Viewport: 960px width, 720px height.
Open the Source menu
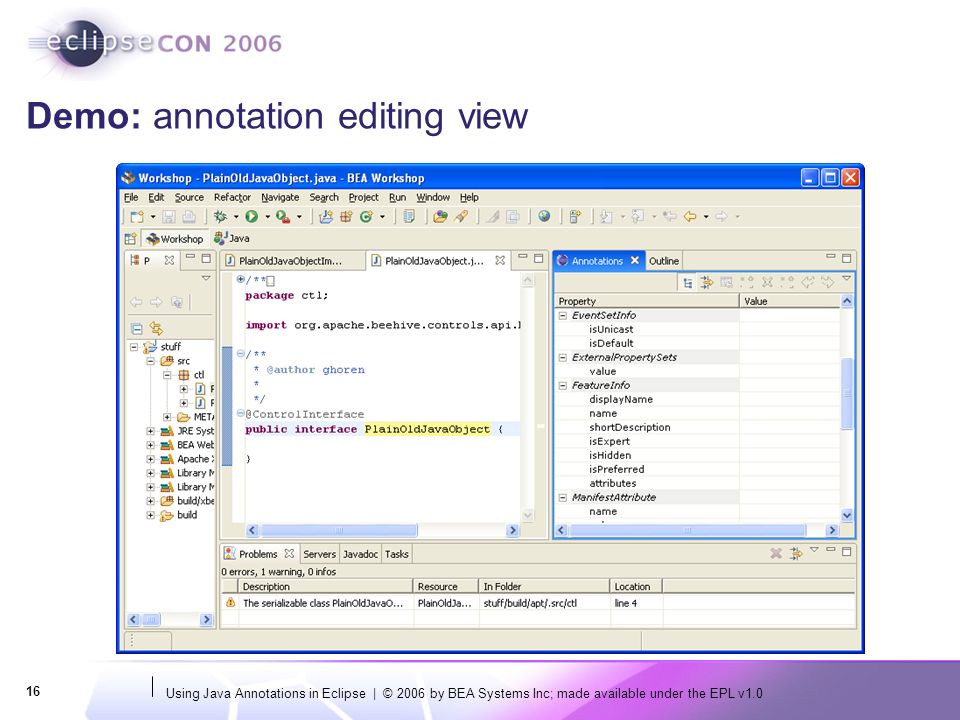(x=189, y=197)
